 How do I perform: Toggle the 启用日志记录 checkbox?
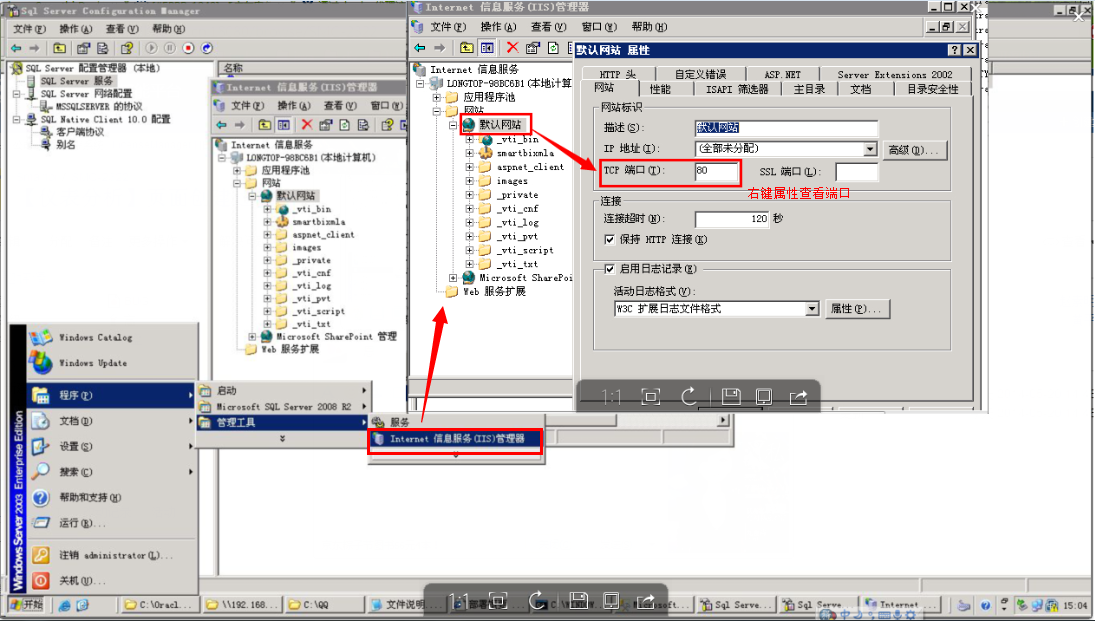pos(610,269)
